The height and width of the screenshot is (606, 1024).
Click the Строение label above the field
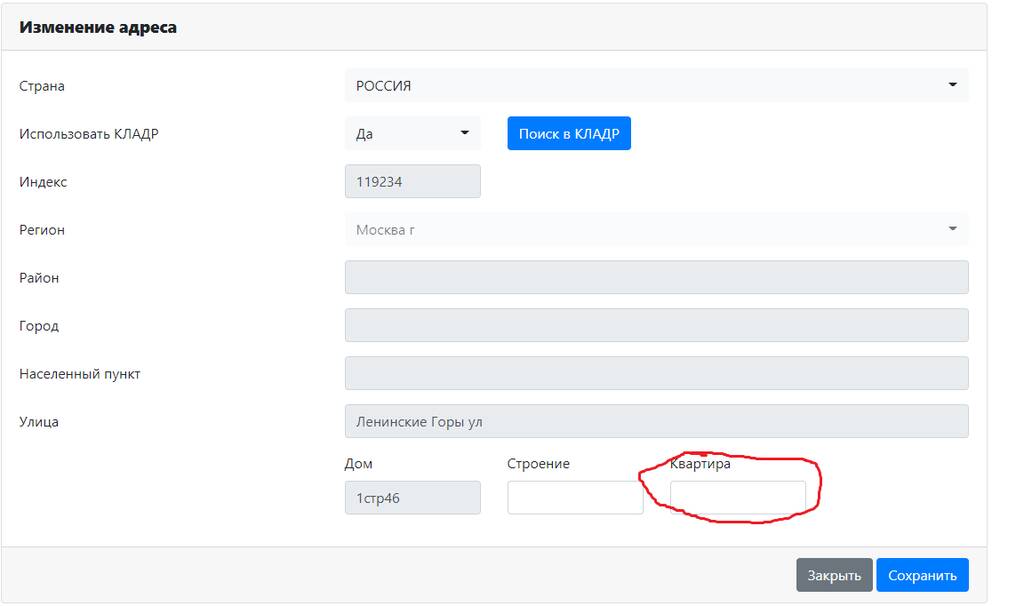tap(538, 464)
